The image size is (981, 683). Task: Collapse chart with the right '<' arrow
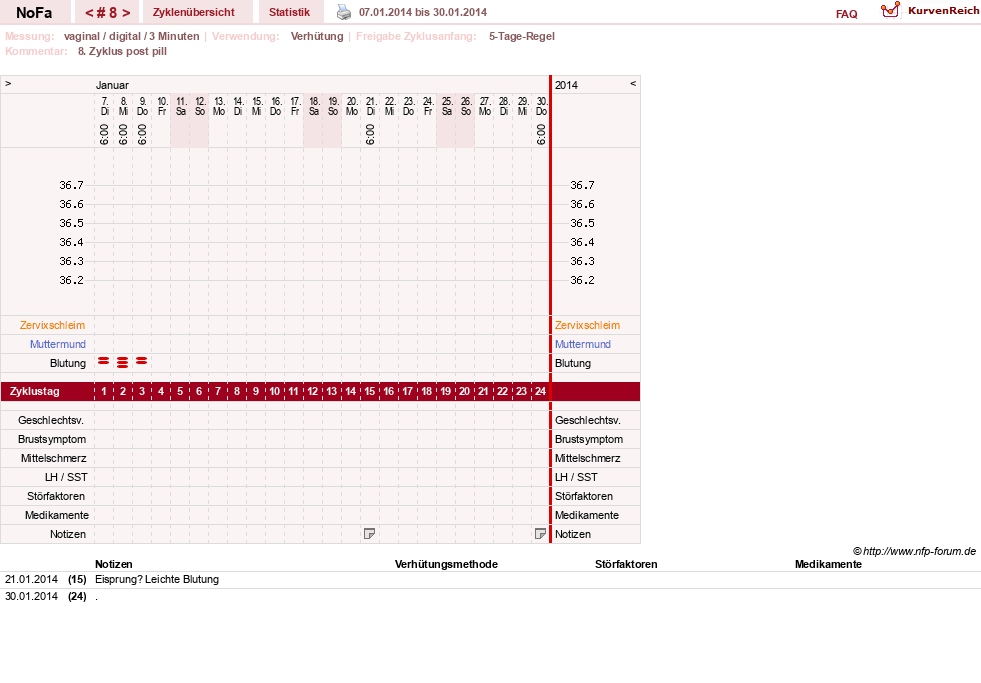(x=633, y=83)
